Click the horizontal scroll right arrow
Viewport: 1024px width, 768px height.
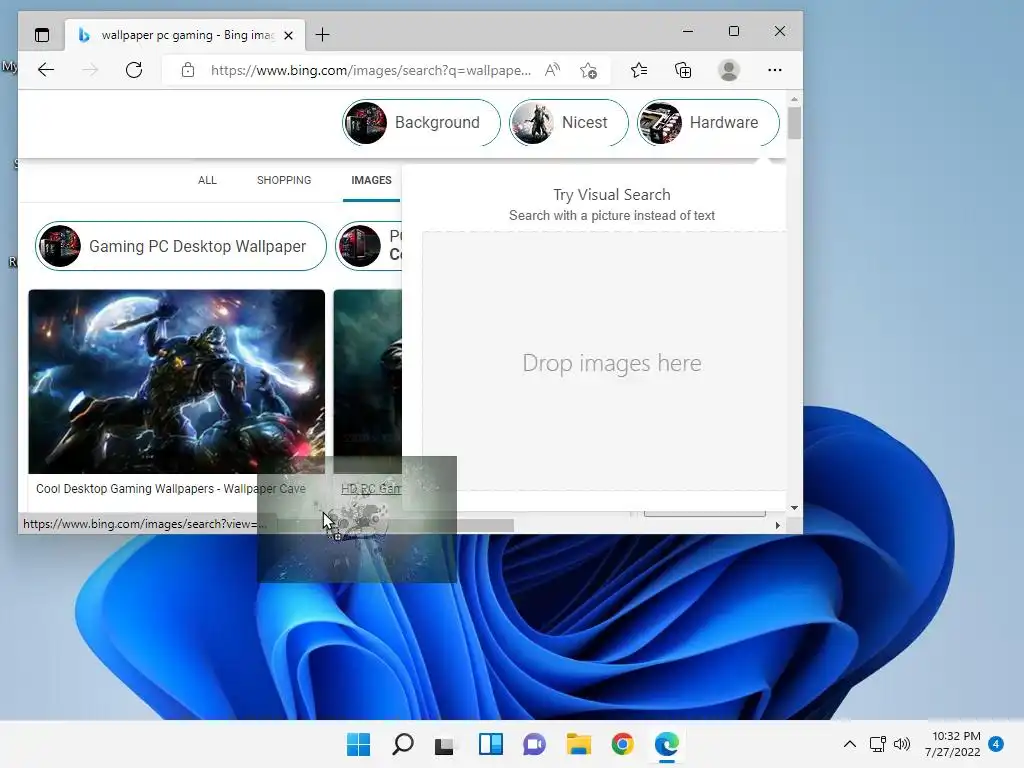777,525
